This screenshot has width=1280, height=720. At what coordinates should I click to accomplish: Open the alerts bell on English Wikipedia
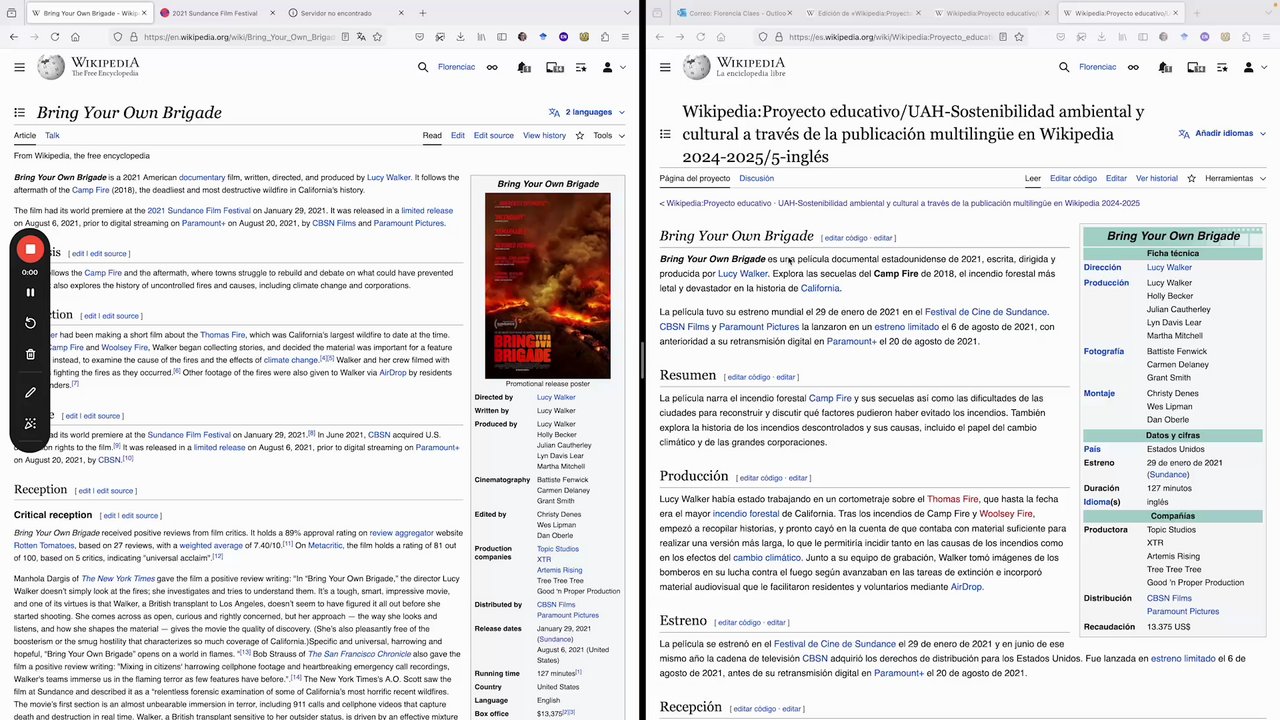(x=523, y=67)
